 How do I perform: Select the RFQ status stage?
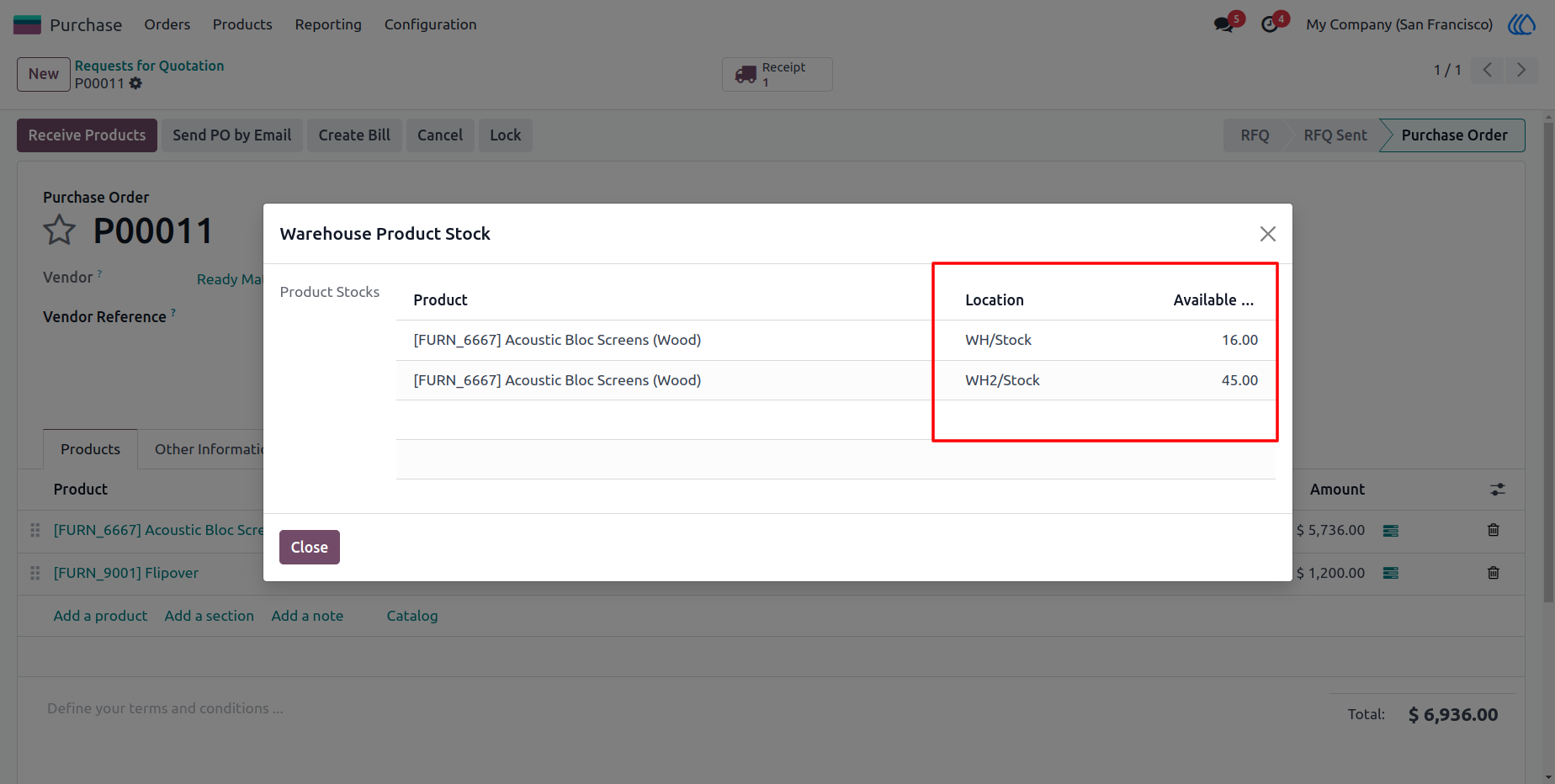coord(1255,135)
